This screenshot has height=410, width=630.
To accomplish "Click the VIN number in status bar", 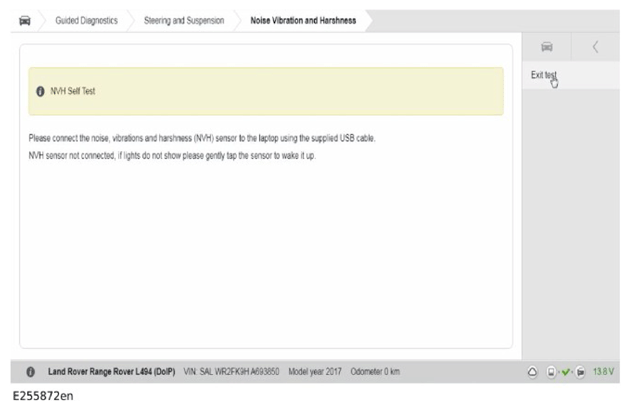I will coord(231,372).
